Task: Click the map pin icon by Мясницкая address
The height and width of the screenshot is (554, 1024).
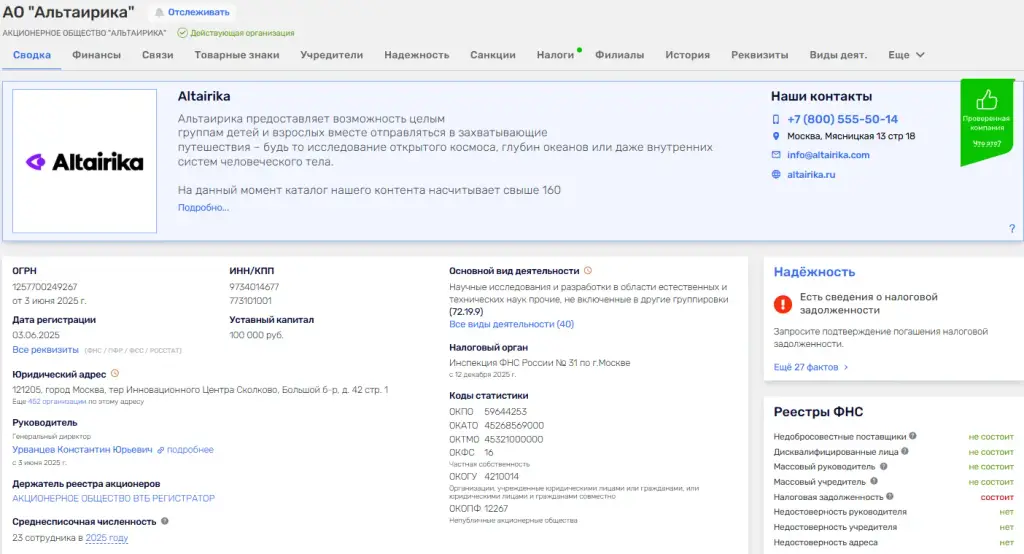Action: tap(776, 136)
